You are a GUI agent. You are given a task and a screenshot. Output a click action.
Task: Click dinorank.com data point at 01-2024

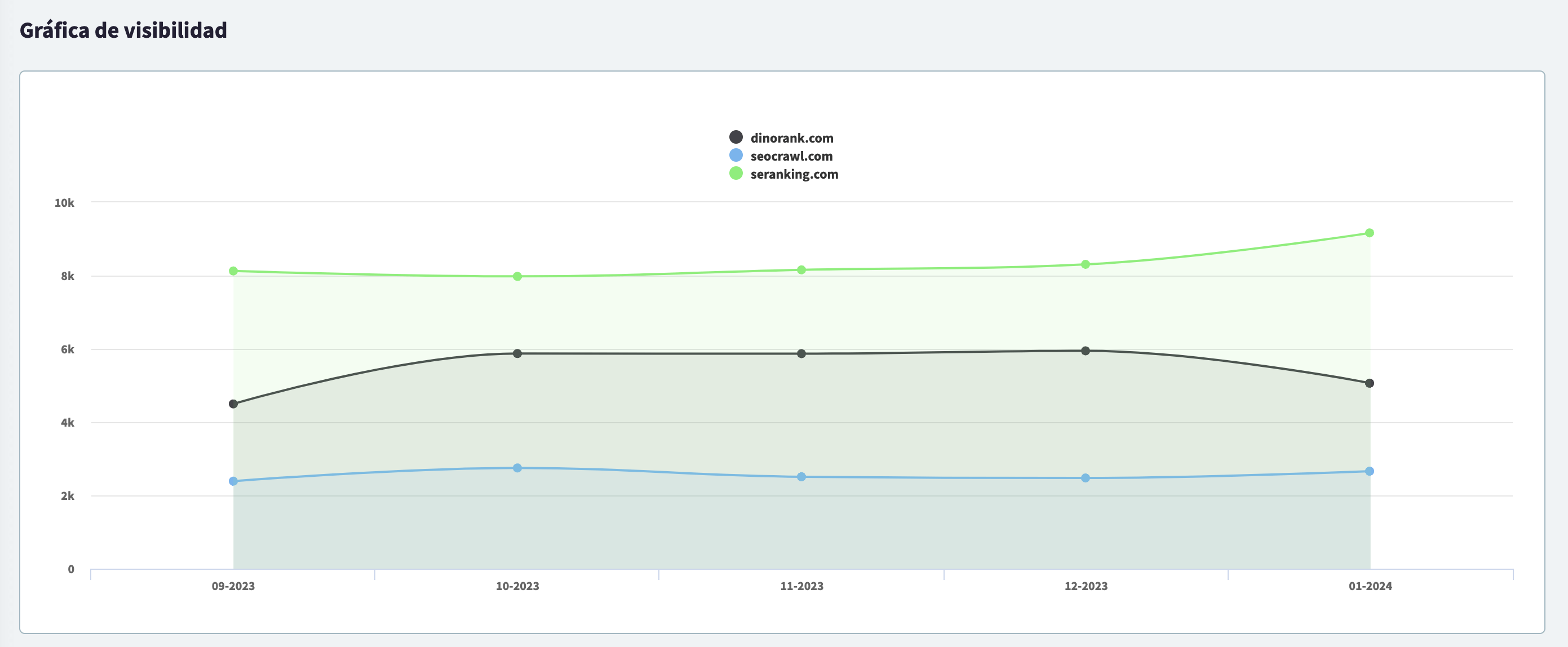[x=1370, y=383]
